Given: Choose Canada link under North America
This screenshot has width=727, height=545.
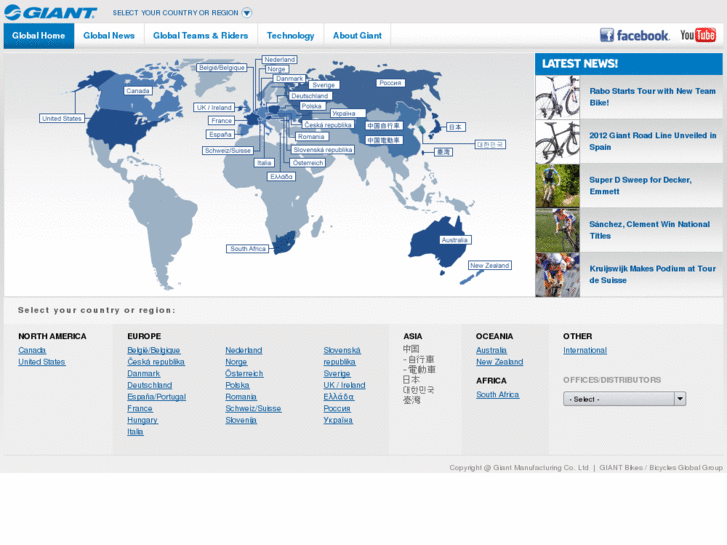Looking at the screenshot, I should pos(32,350).
